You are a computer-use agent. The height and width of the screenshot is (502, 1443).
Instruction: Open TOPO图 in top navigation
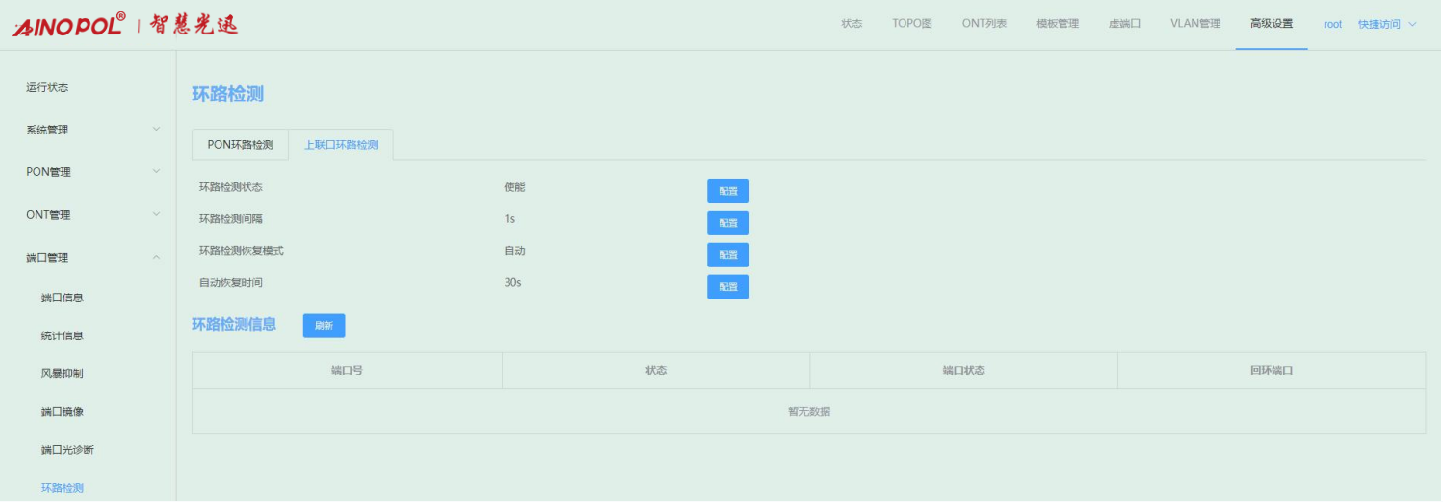pyautogui.click(x=912, y=24)
